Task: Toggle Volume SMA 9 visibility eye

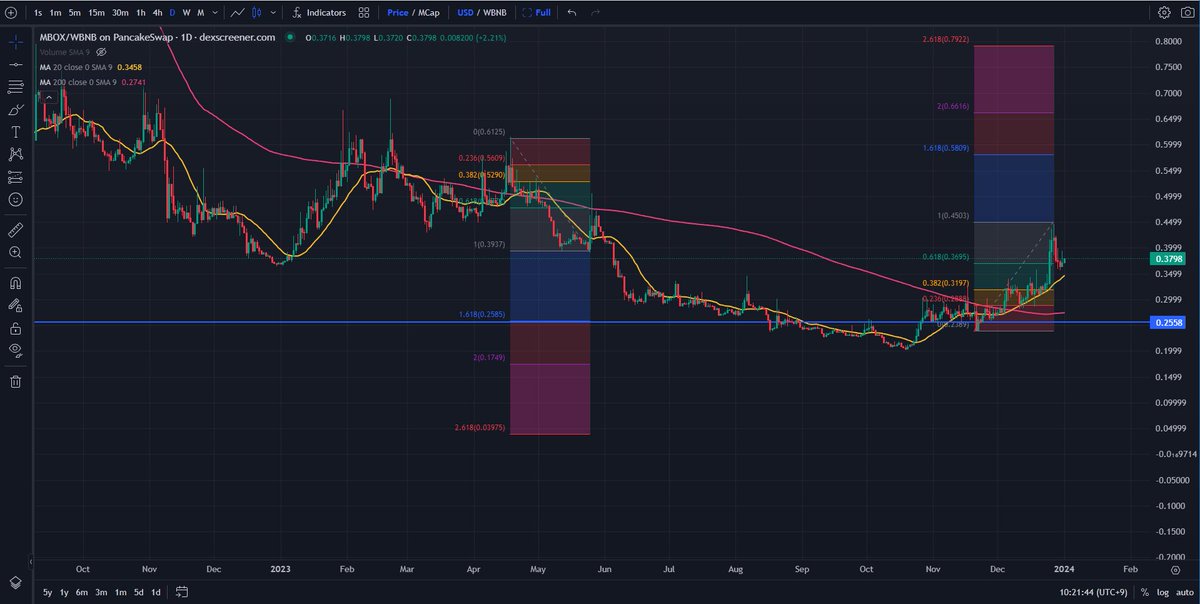Action: [102, 51]
